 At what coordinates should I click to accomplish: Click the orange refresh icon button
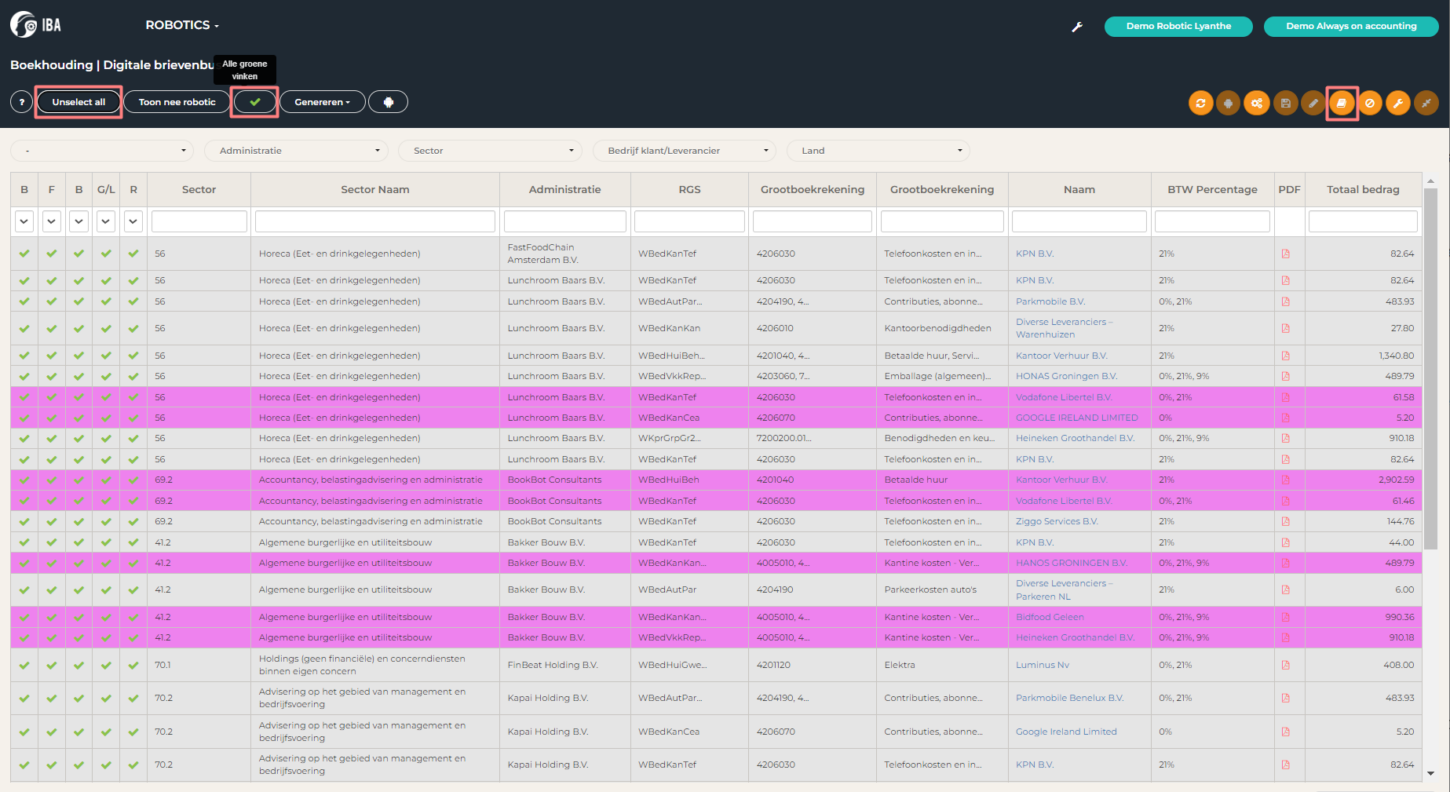pyautogui.click(x=1200, y=103)
